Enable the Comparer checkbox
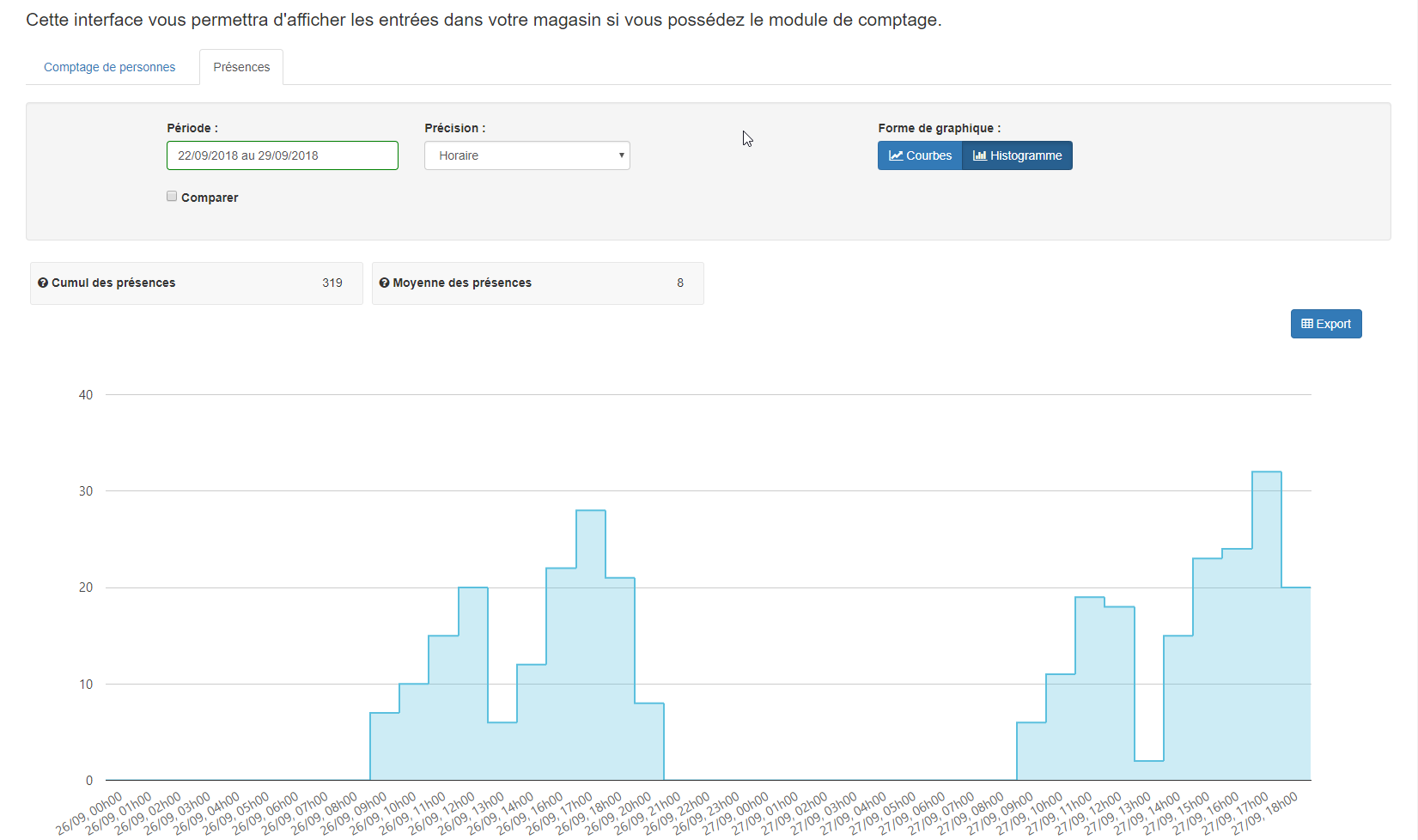1418x840 pixels. (x=172, y=196)
